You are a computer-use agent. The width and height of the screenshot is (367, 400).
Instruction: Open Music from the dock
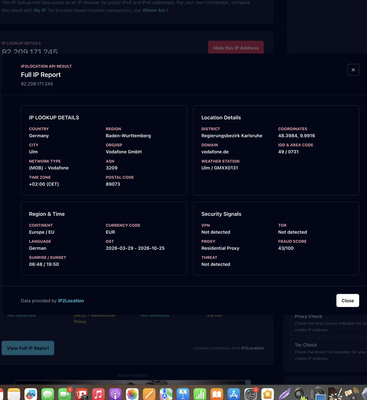point(98,394)
